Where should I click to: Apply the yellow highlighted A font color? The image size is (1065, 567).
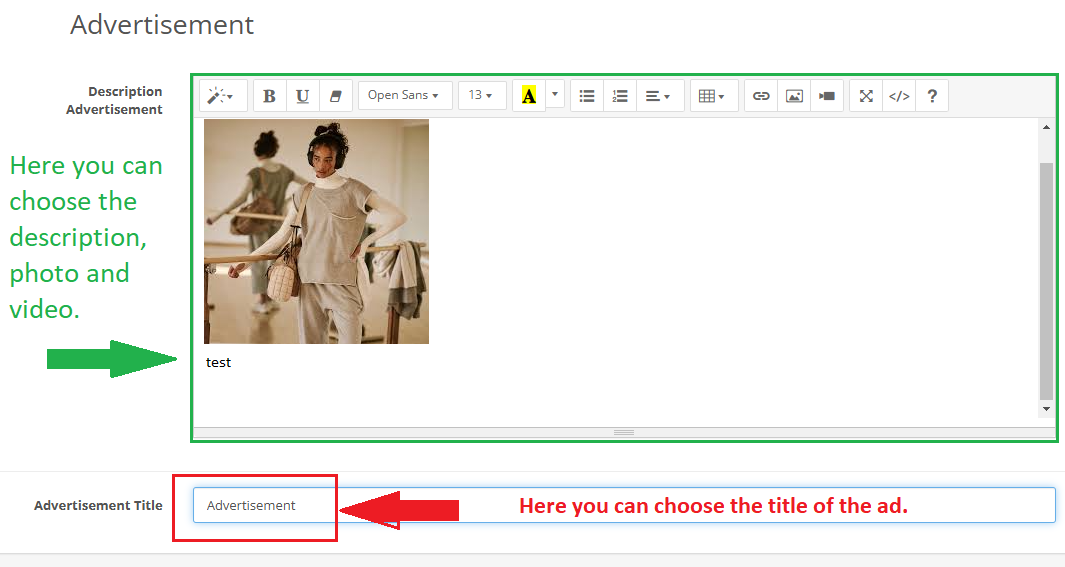(528, 96)
